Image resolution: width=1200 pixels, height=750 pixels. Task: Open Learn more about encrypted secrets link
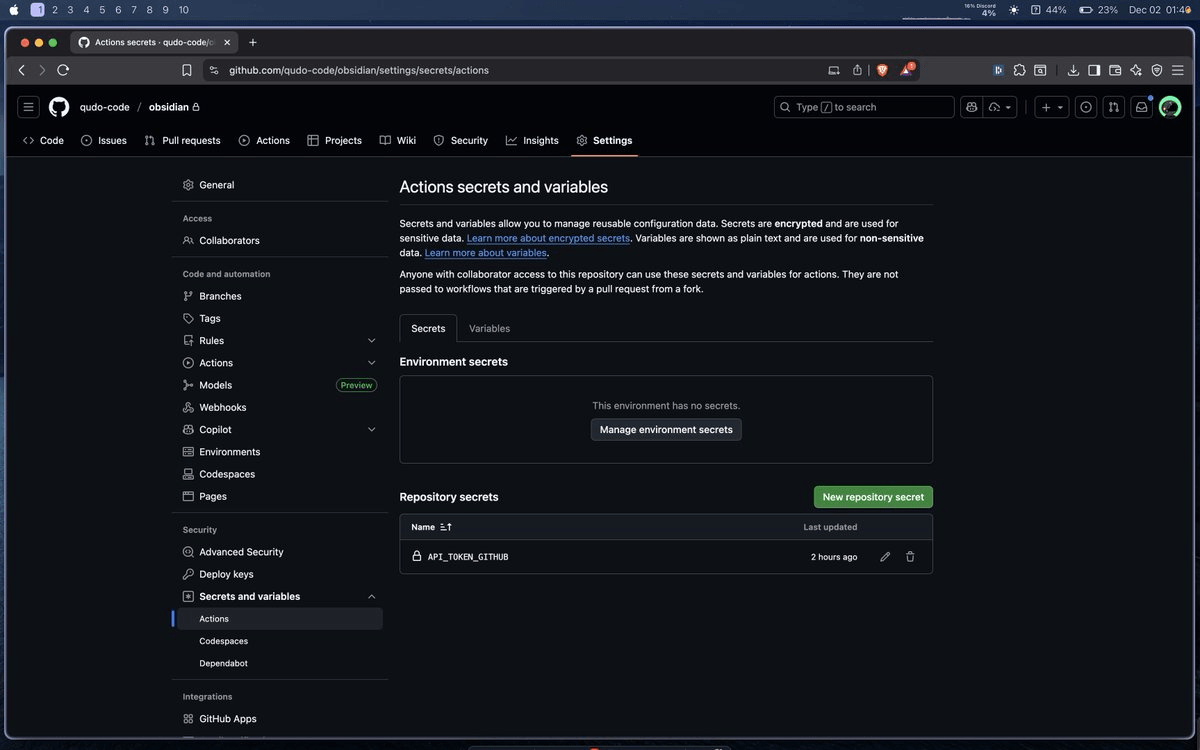(x=548, y=239)
